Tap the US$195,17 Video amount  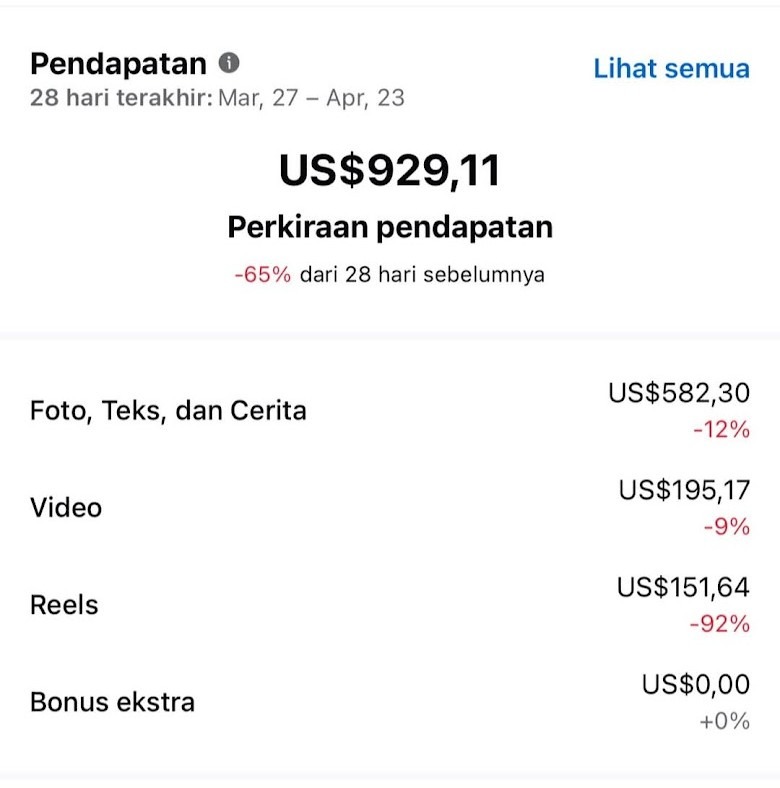pos(684,490)
